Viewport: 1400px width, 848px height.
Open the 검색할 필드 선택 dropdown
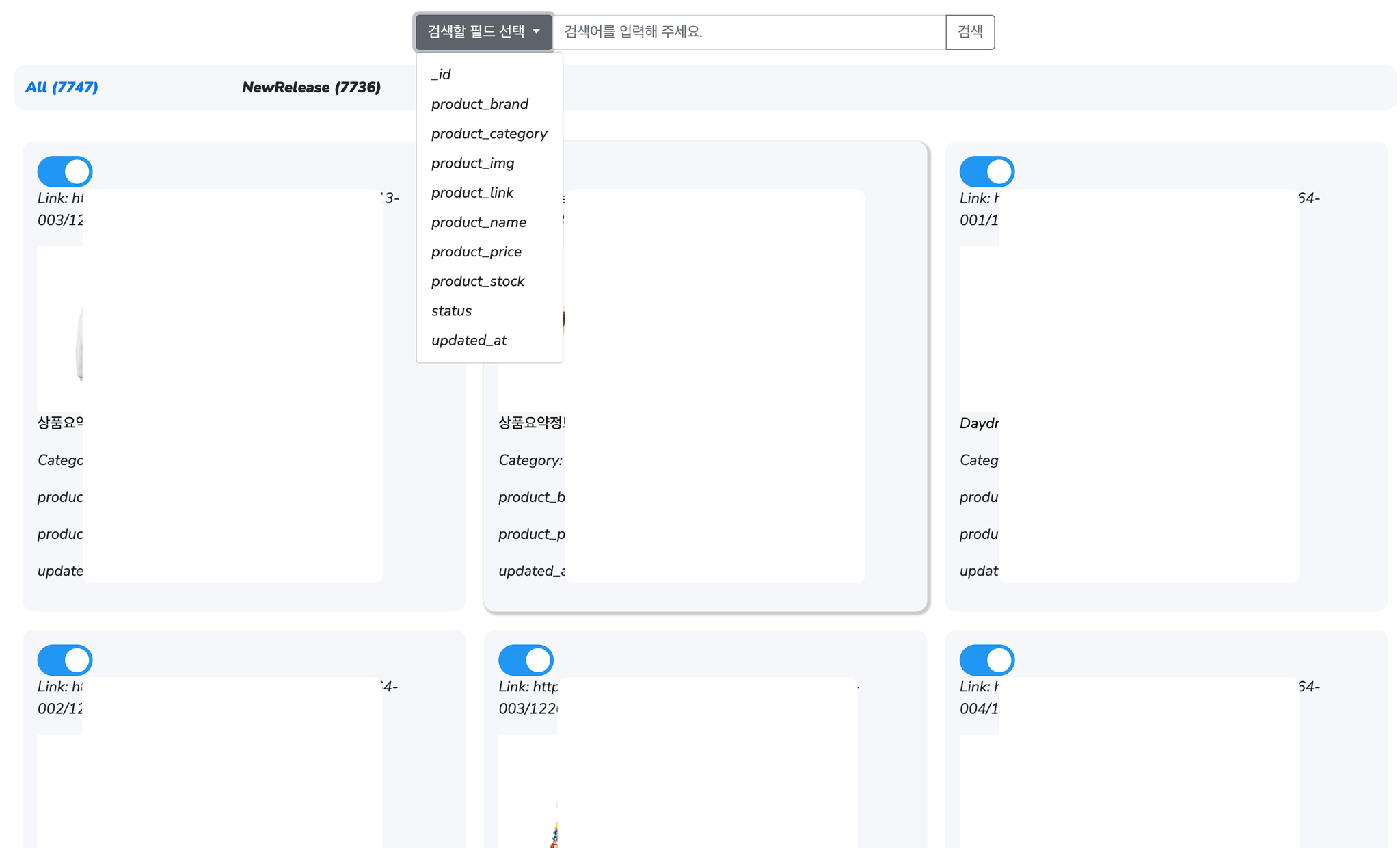(x=483, y=31)
